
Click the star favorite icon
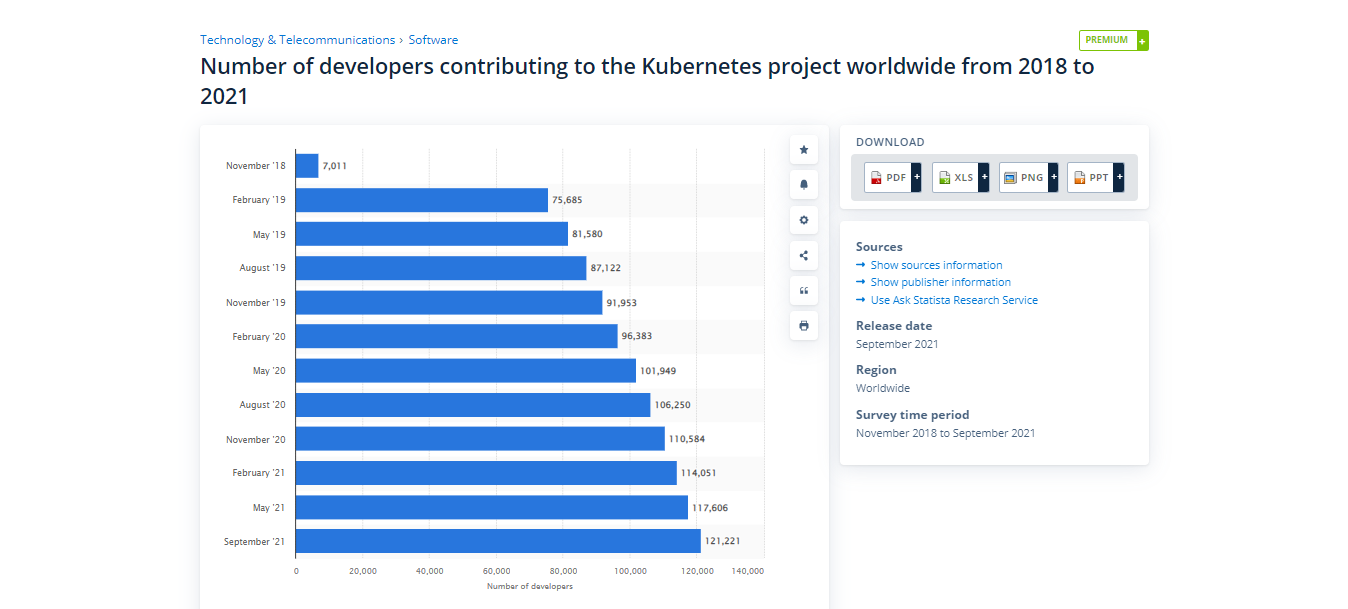(x=803, y=150)
